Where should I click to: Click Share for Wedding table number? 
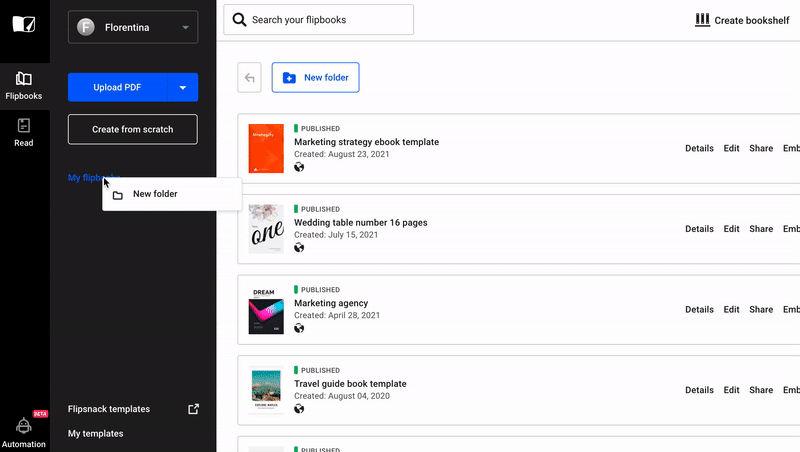point(761,229)
